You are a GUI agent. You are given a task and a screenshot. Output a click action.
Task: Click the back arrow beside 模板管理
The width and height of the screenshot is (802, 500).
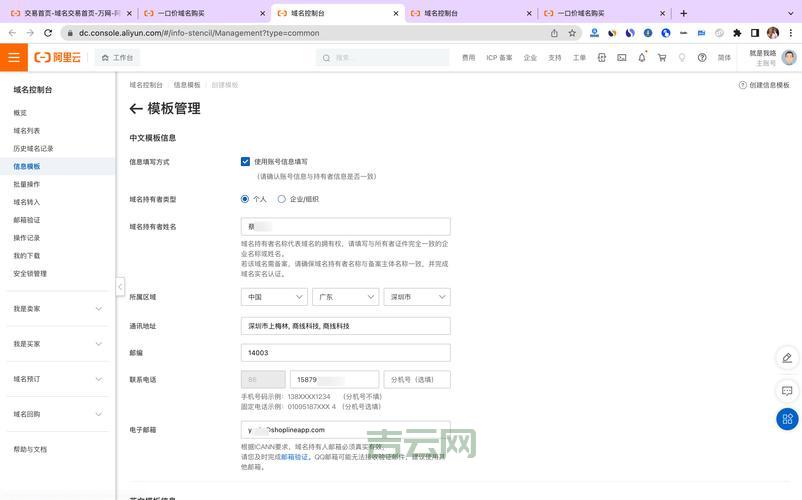pos(136,108)
